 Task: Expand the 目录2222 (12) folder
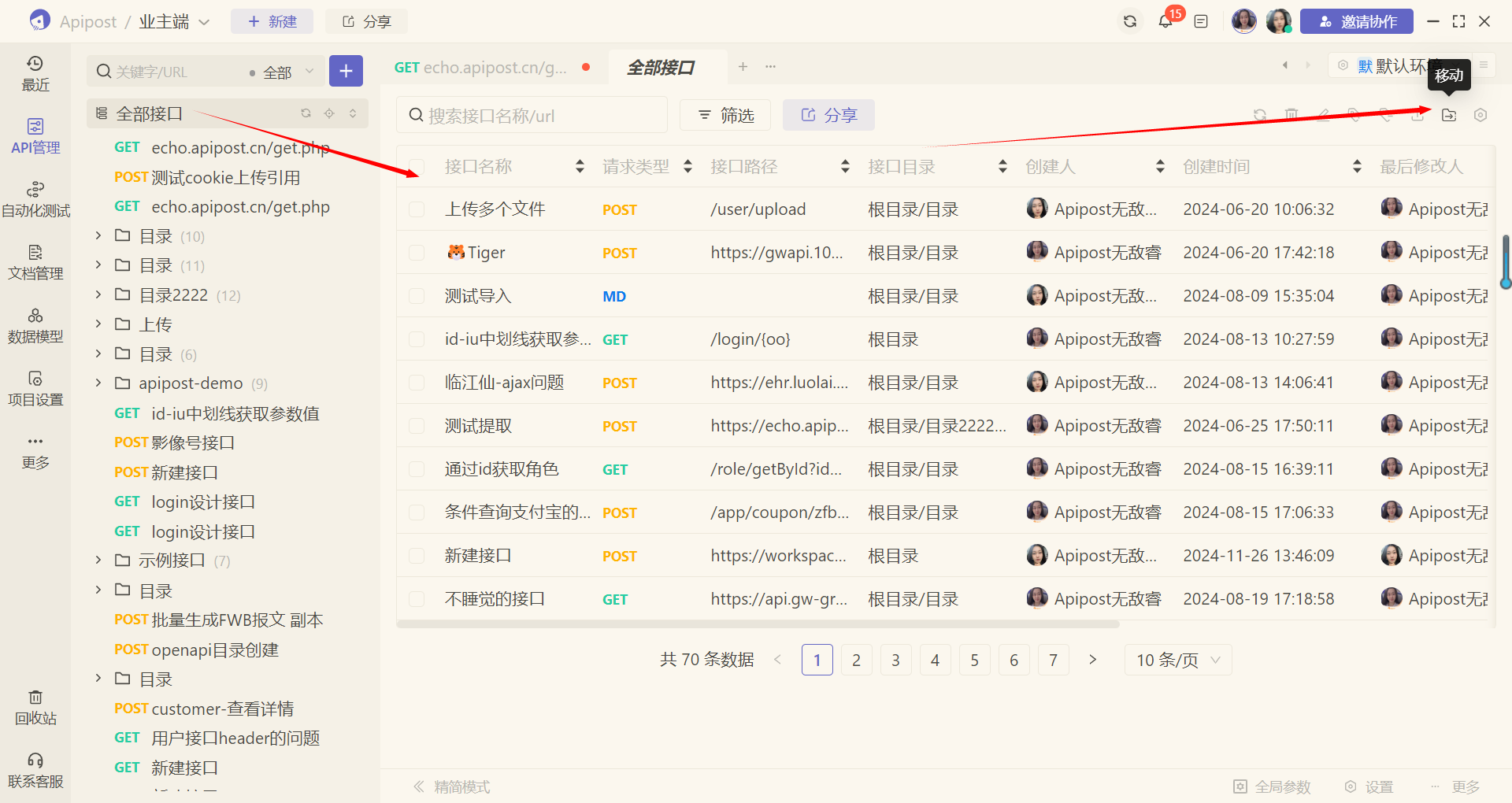[98, 294]
